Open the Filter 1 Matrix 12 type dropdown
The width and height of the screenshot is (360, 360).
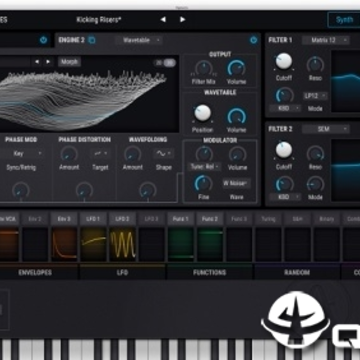[326, 40]
